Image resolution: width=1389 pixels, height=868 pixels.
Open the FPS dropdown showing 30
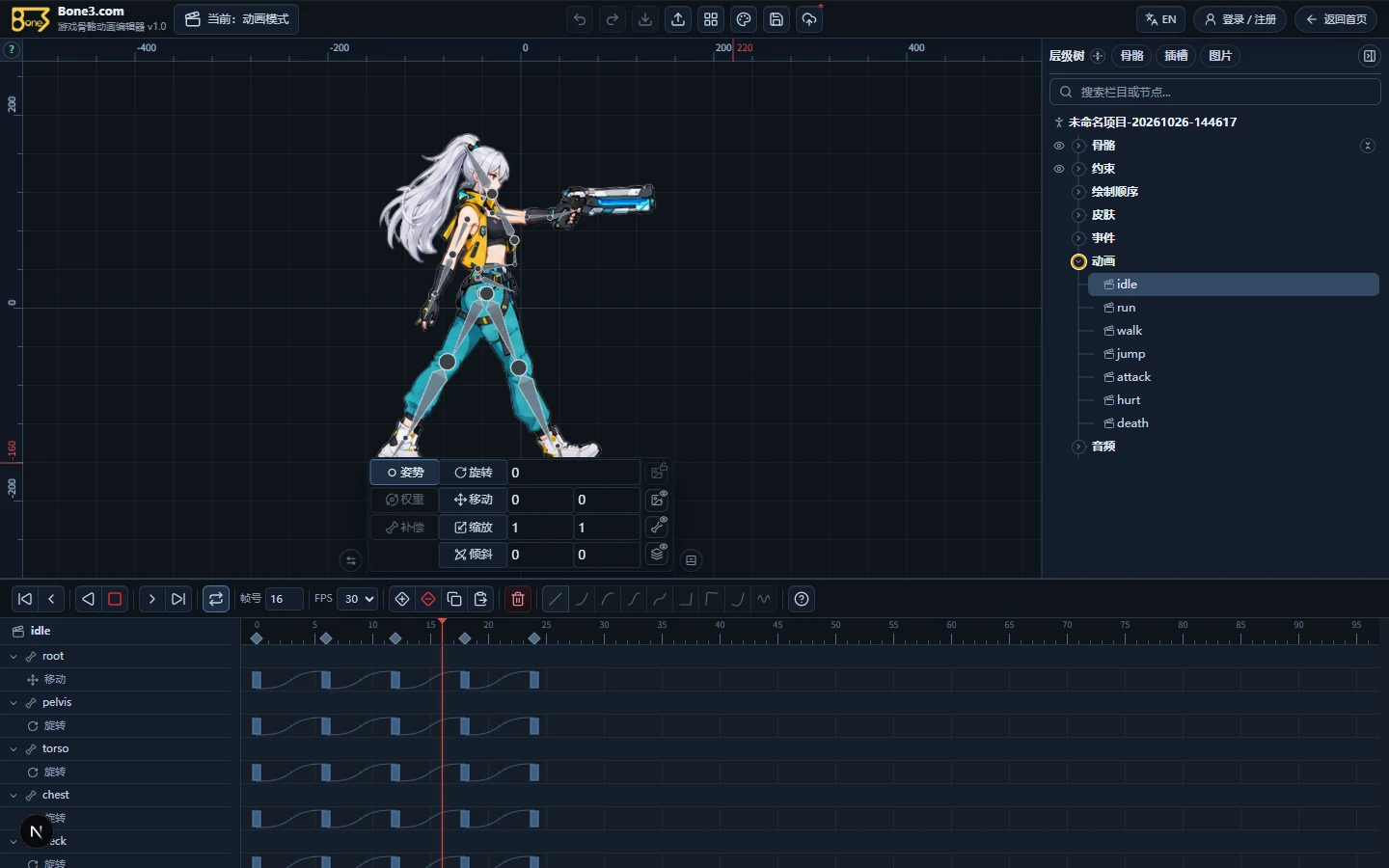[x=357, y=599]
